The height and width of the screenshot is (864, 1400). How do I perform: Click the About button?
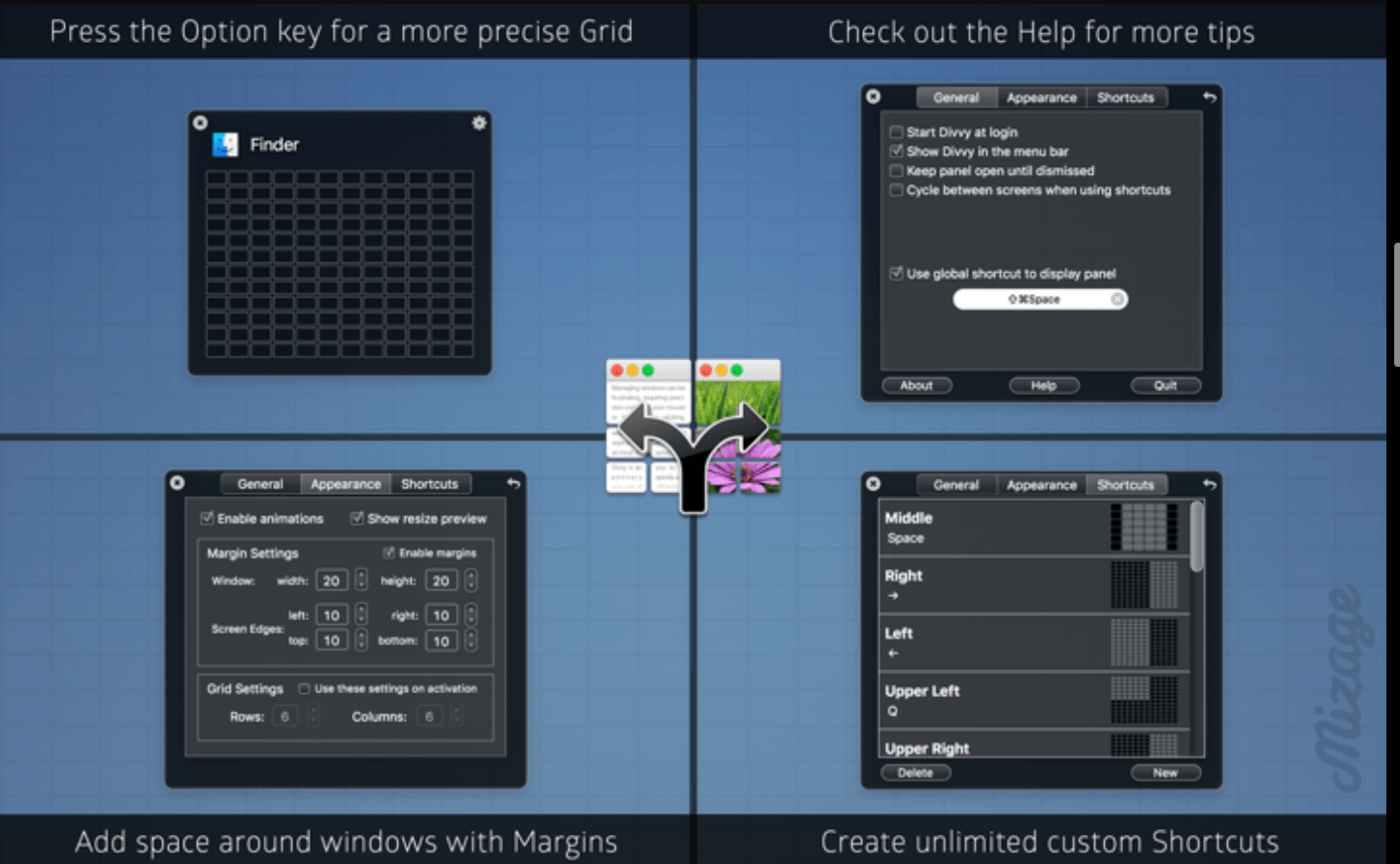917,385
